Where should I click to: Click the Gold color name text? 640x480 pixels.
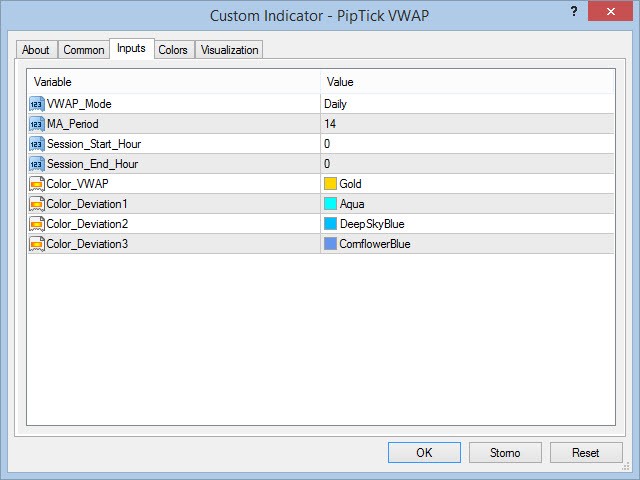pos(351,184)
